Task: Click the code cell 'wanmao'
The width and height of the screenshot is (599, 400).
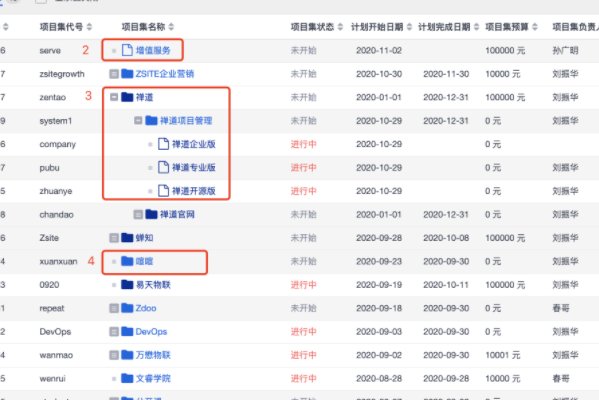Action: 56,355
